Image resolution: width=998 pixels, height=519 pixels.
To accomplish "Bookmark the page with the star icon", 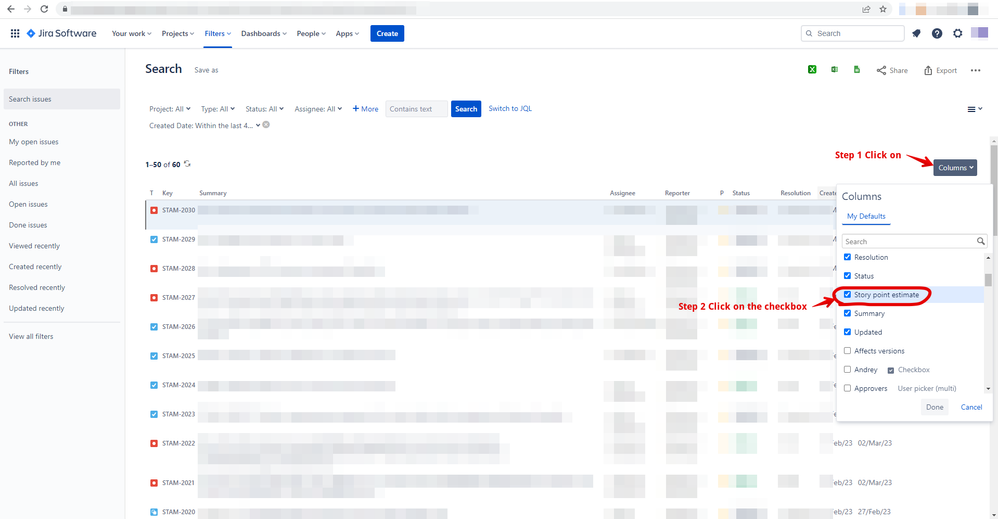I will pos(883,9).
